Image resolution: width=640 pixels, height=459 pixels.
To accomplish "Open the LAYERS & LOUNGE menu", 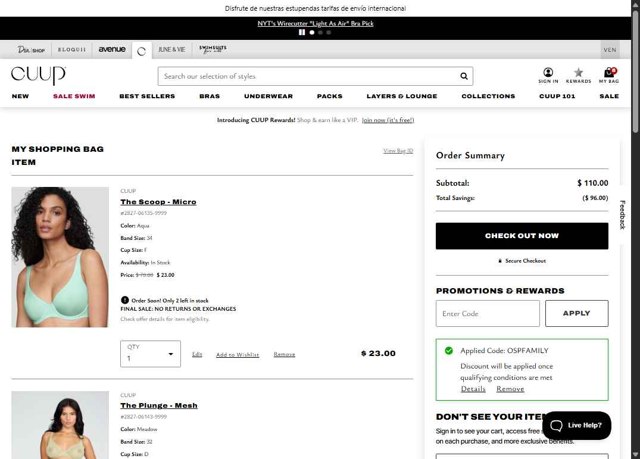I will tap(402, 96).
